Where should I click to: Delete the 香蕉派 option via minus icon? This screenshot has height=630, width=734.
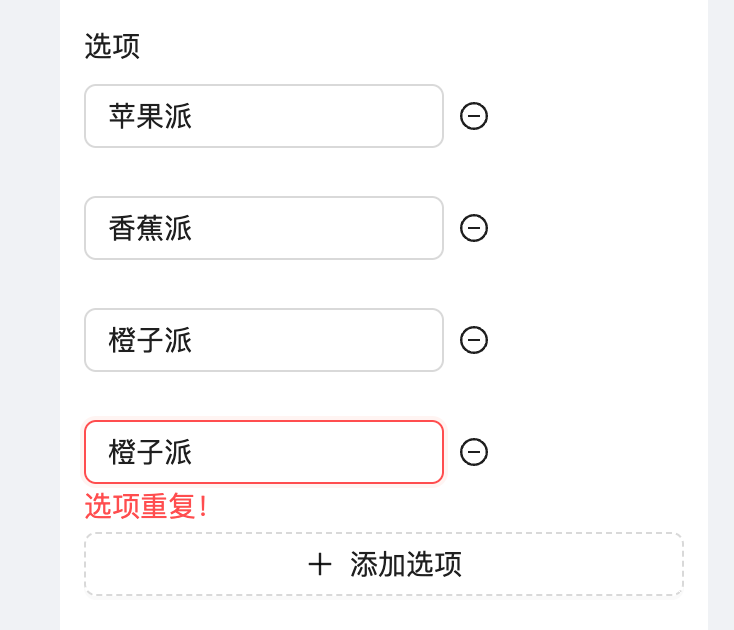point(474,228)
